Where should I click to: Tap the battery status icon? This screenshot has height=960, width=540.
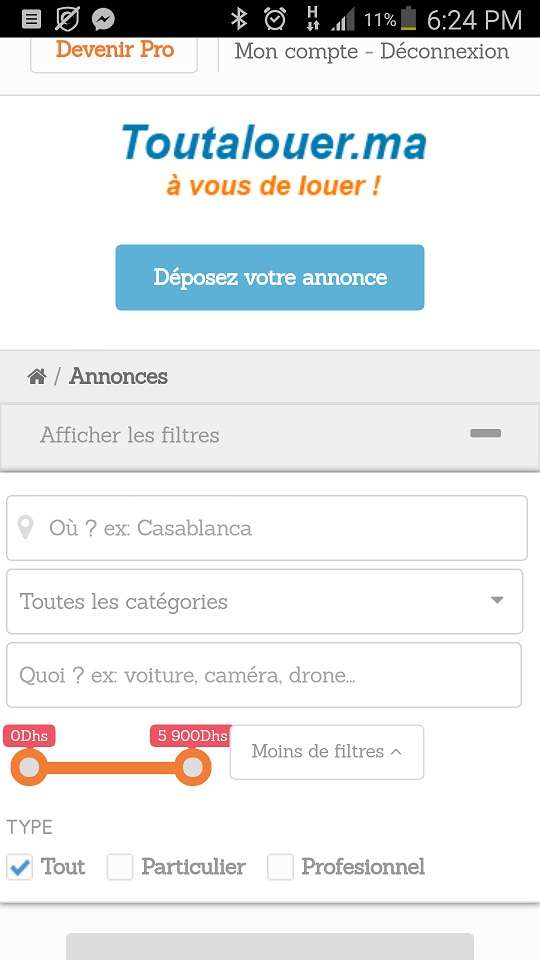pyautogui.click(x=408, y=20)
